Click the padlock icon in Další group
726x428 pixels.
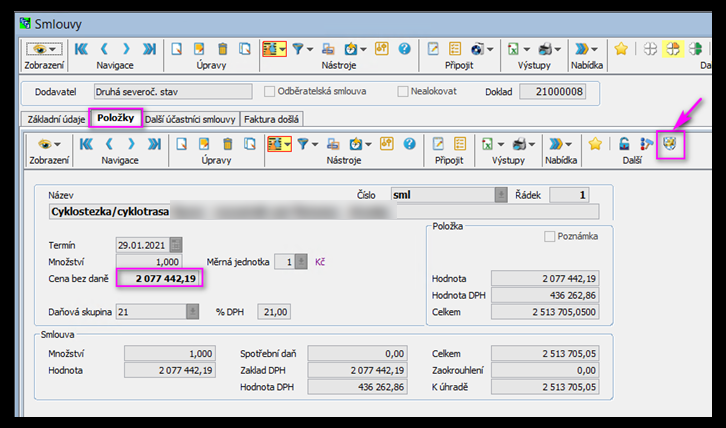(624, 144)
